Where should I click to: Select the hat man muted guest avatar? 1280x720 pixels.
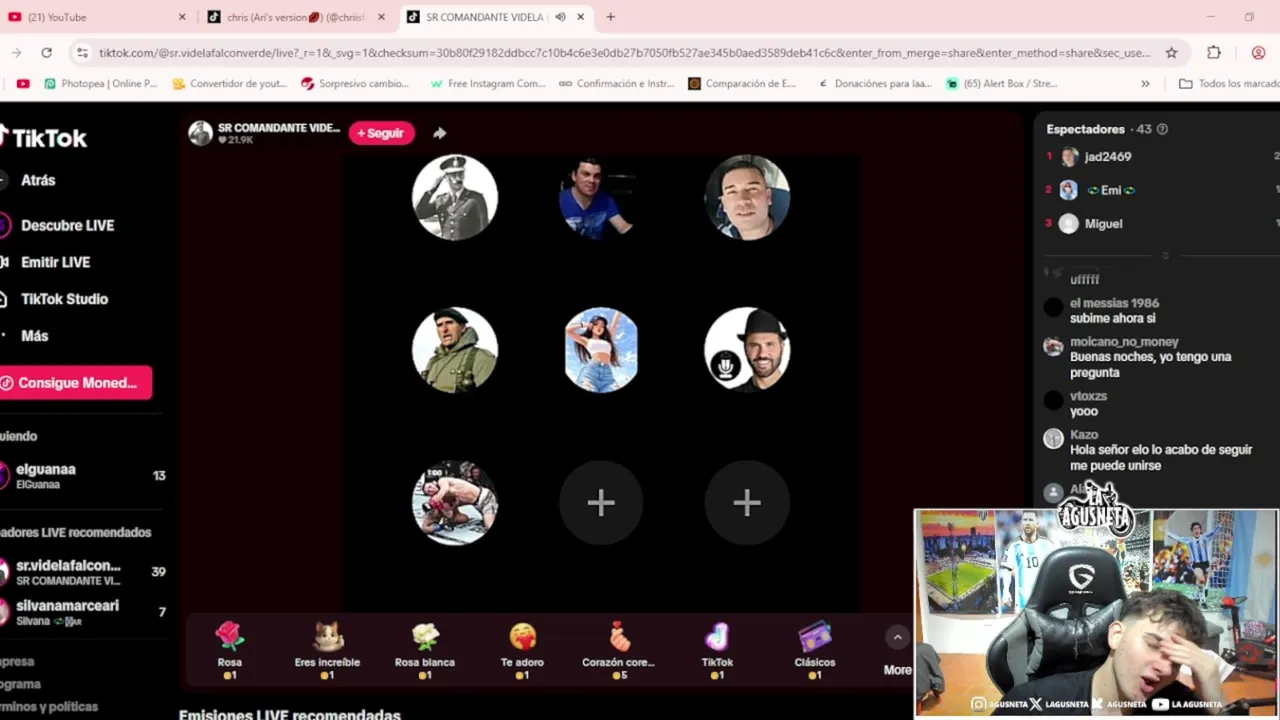click(x=747, y=349)
